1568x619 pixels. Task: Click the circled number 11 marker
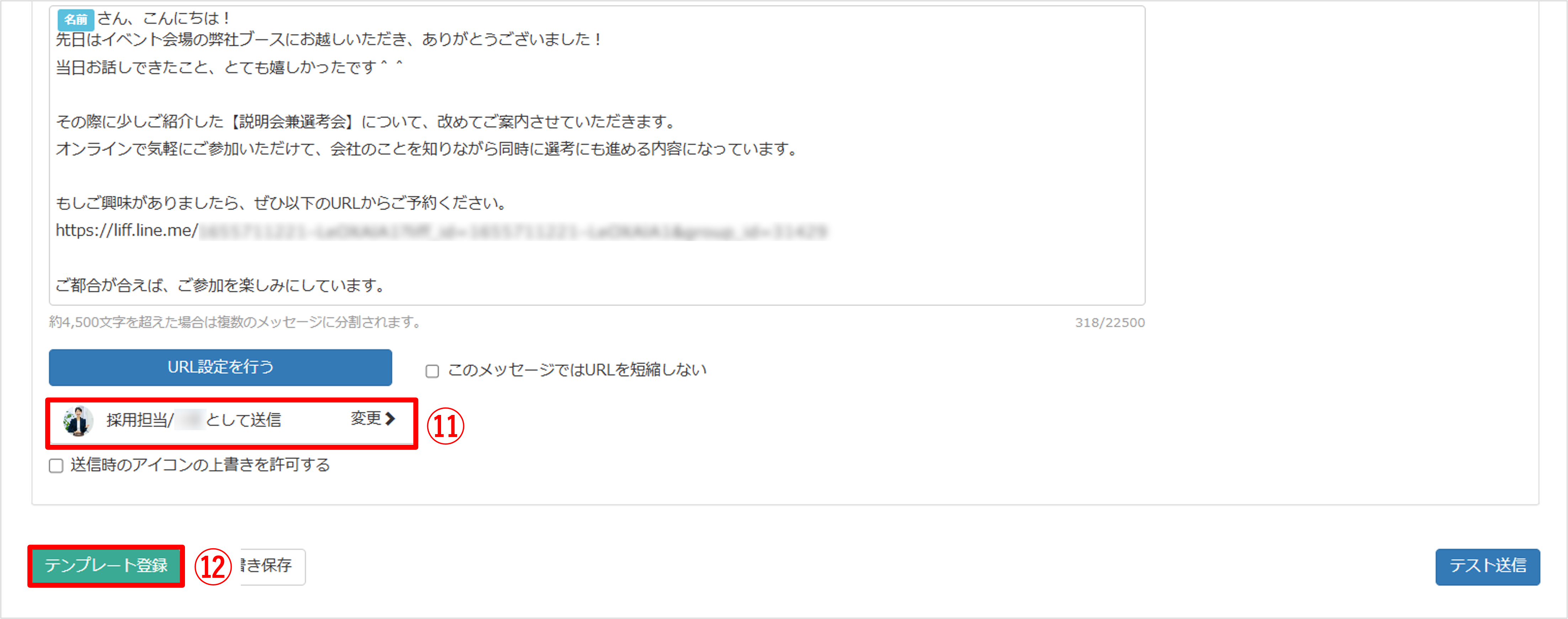pos(445,426)
